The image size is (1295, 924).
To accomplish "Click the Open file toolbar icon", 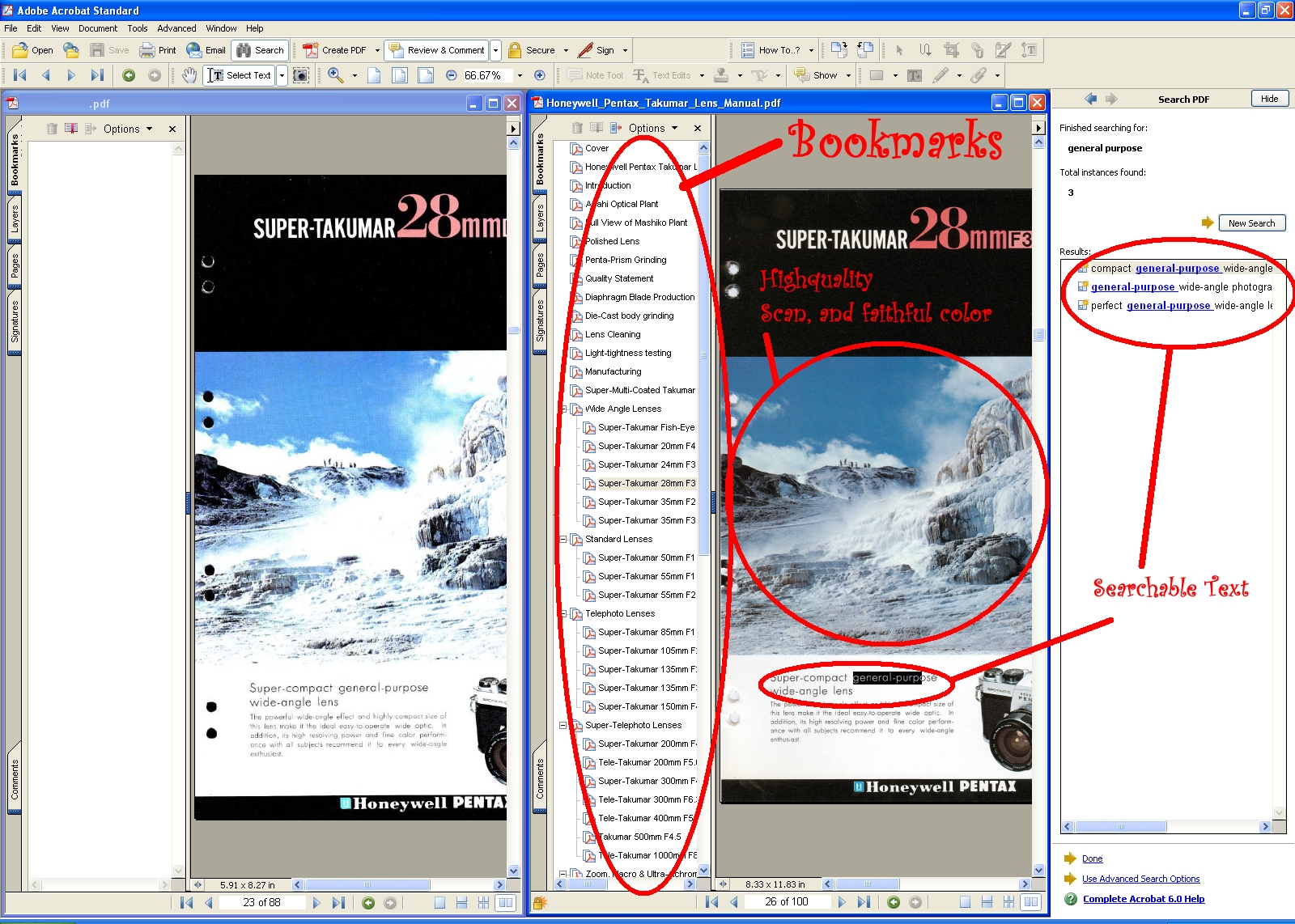I will pyautogui.click(x=32, y=50).
